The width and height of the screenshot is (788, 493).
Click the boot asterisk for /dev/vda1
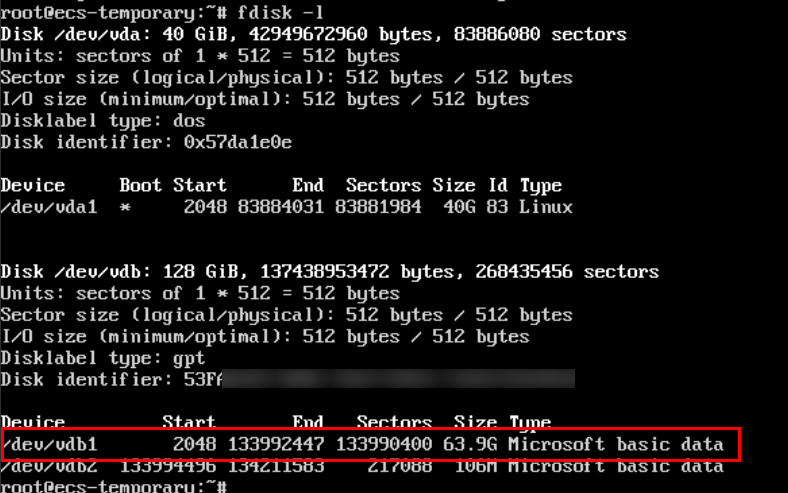click(x=125, y=208)
